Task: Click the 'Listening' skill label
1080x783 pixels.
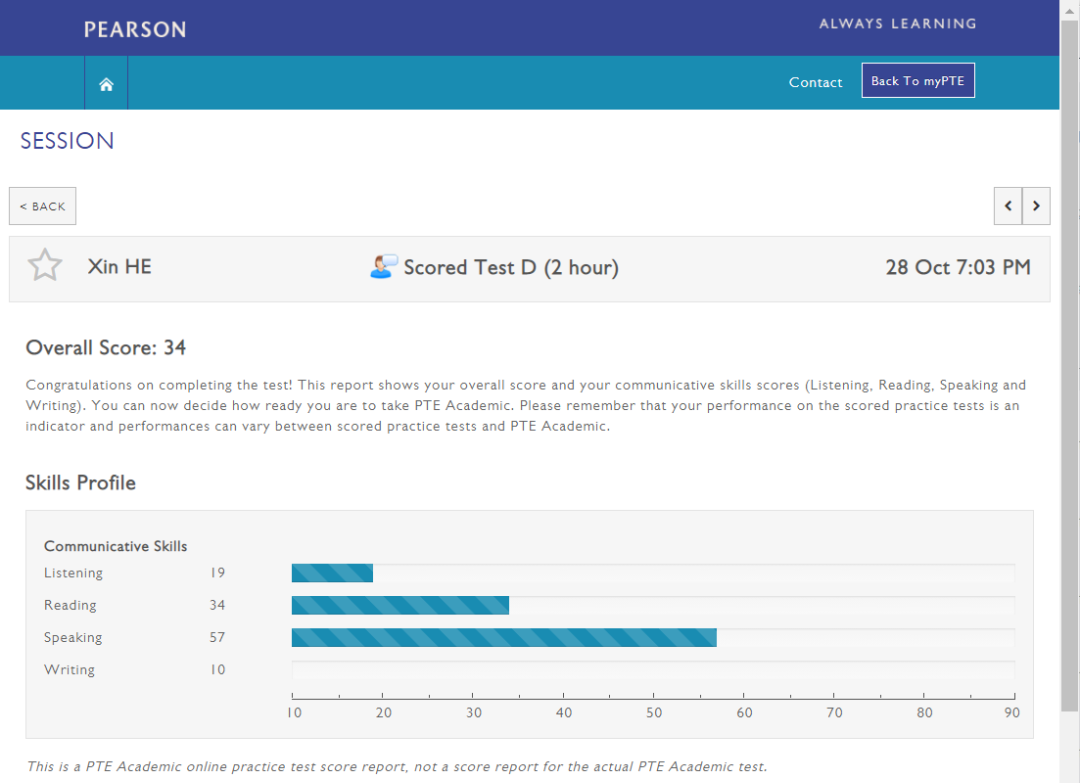Action: (73, 573)
